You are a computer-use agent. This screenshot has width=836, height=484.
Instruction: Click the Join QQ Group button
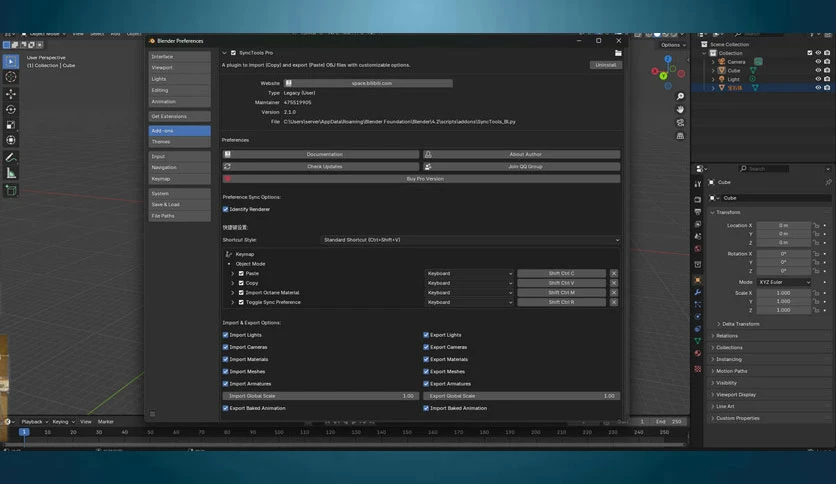click(522, 166)
